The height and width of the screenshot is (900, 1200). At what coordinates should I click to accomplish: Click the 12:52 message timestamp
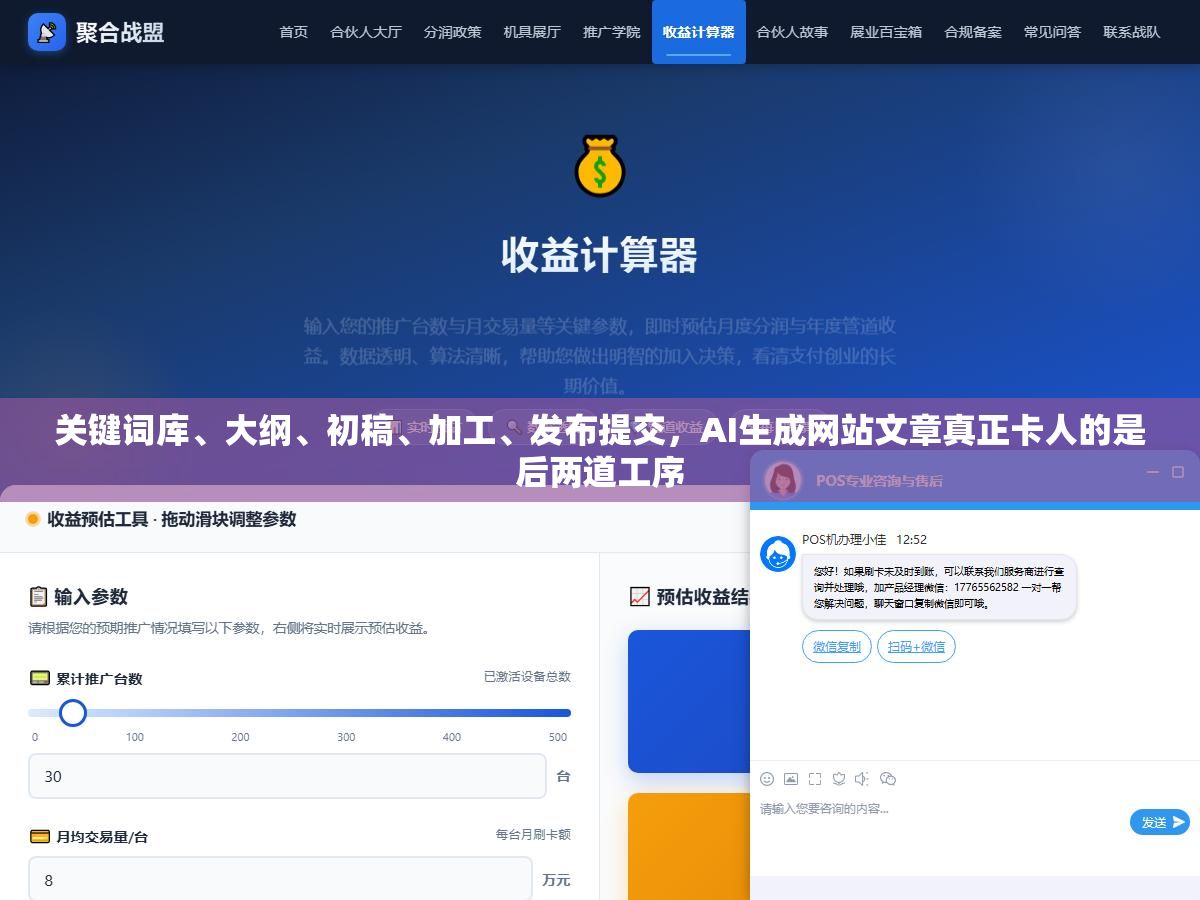pyautogui.click(x=911, y=539)
